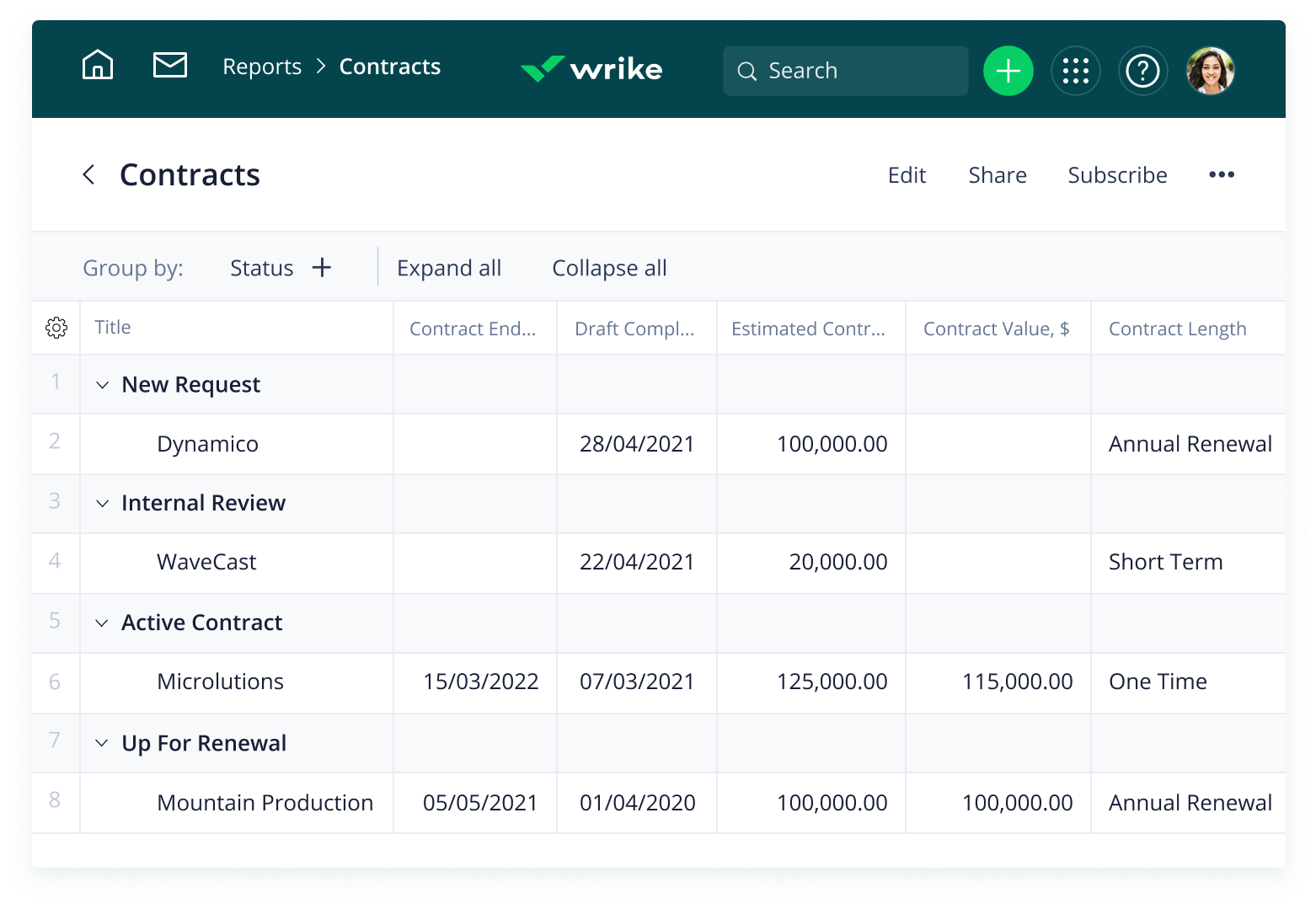Click the Internal Review group title
The height and width of the screenshot is (909, 1316).
[203, 503]
